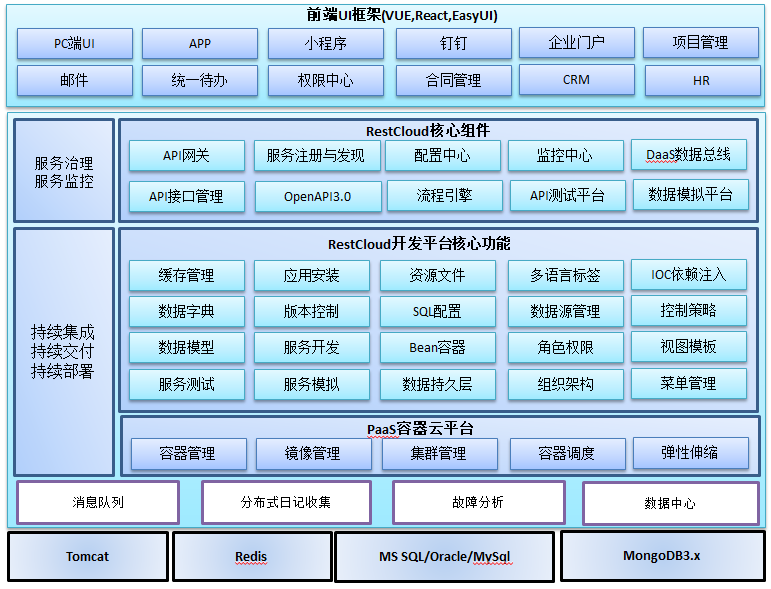Open the 钉钉 box
The image size is (771, 589).
453,44
